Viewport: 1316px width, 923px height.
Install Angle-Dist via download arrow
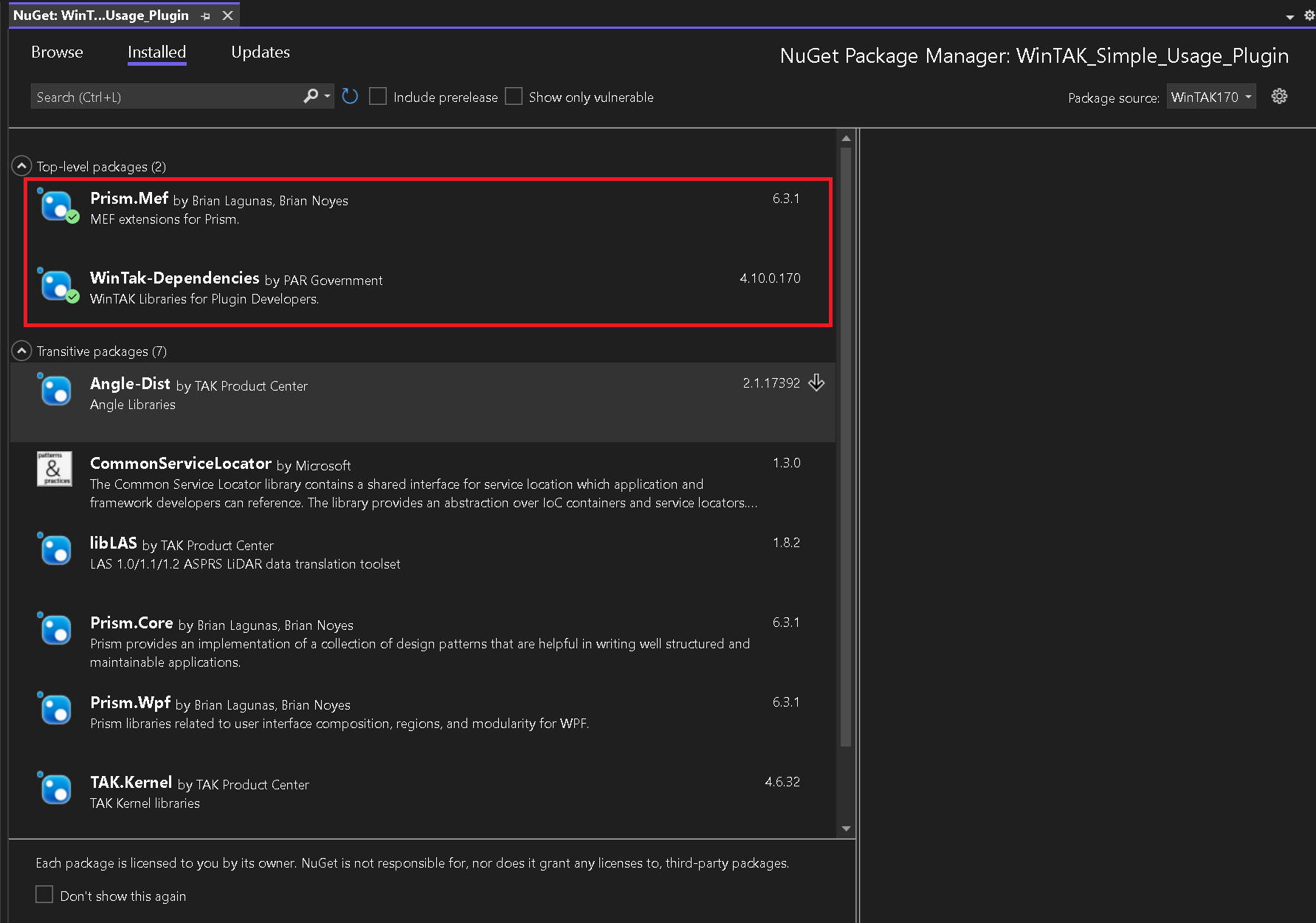tap(816, 382)
